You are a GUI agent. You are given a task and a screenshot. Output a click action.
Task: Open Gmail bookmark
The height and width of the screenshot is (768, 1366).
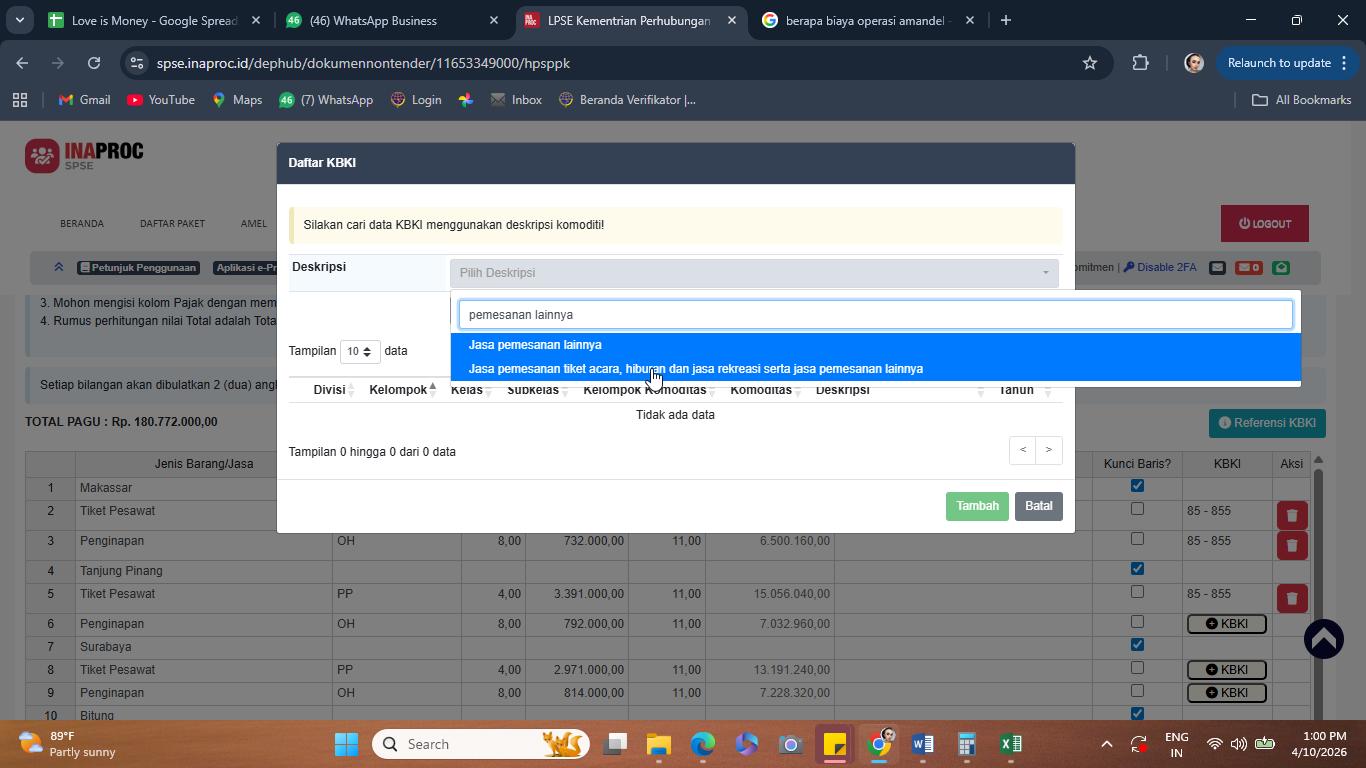84,100
